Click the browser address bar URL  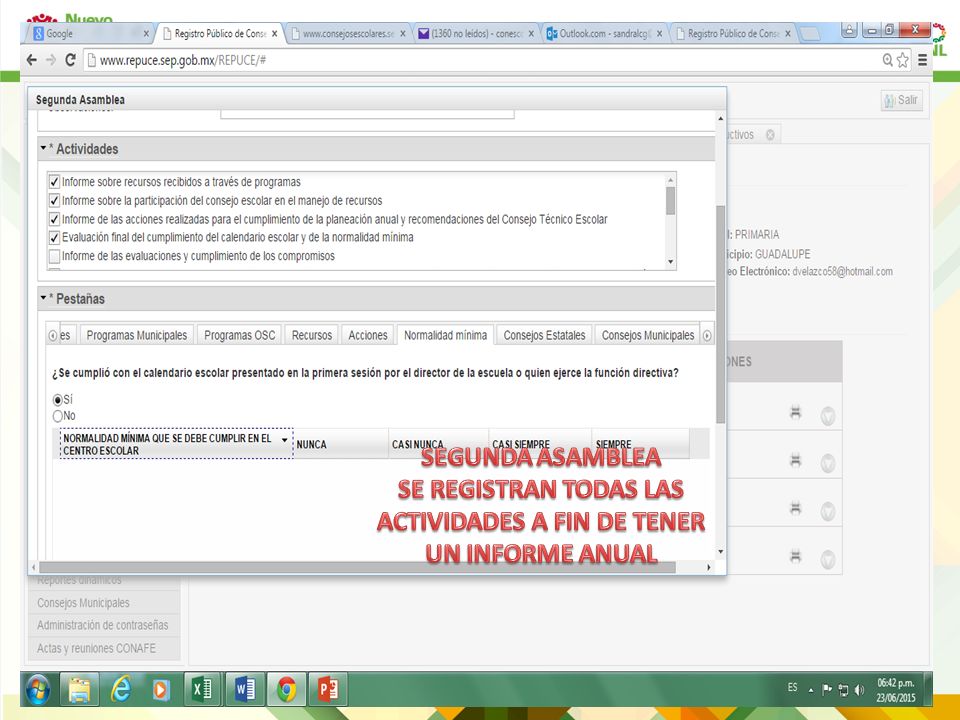tap(182, 60)
